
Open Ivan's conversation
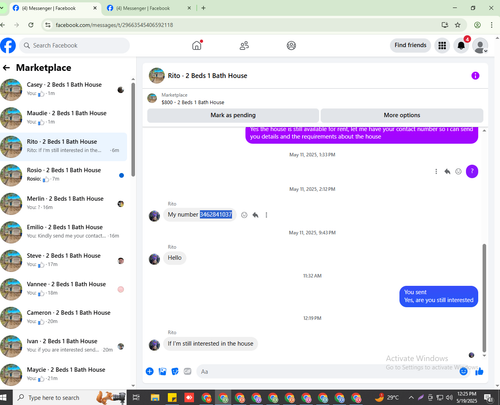pos(63,346)
